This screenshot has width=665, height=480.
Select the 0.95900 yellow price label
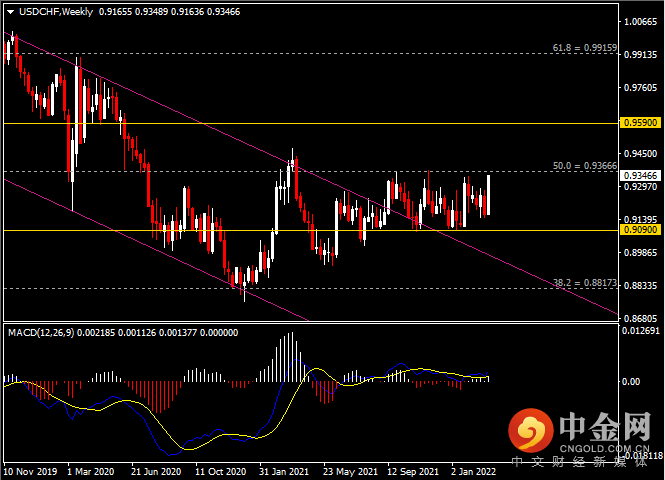[x=640, y=123]
